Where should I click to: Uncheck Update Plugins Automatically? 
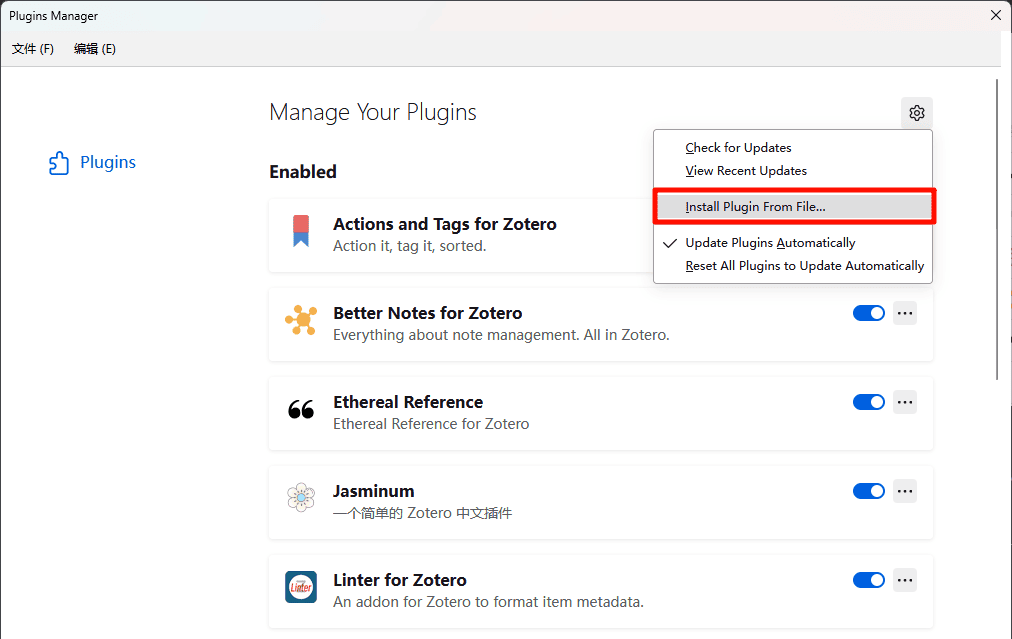(770, 243)
